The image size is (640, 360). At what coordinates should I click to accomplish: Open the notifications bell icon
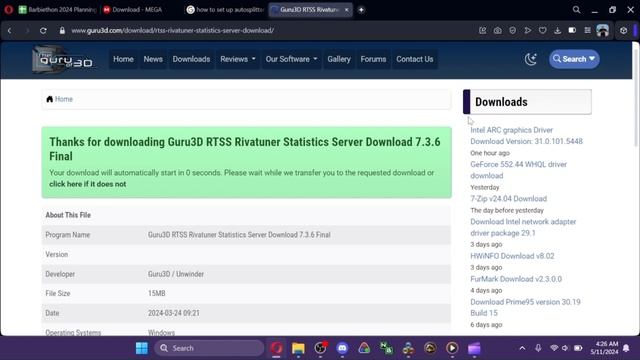626,348
